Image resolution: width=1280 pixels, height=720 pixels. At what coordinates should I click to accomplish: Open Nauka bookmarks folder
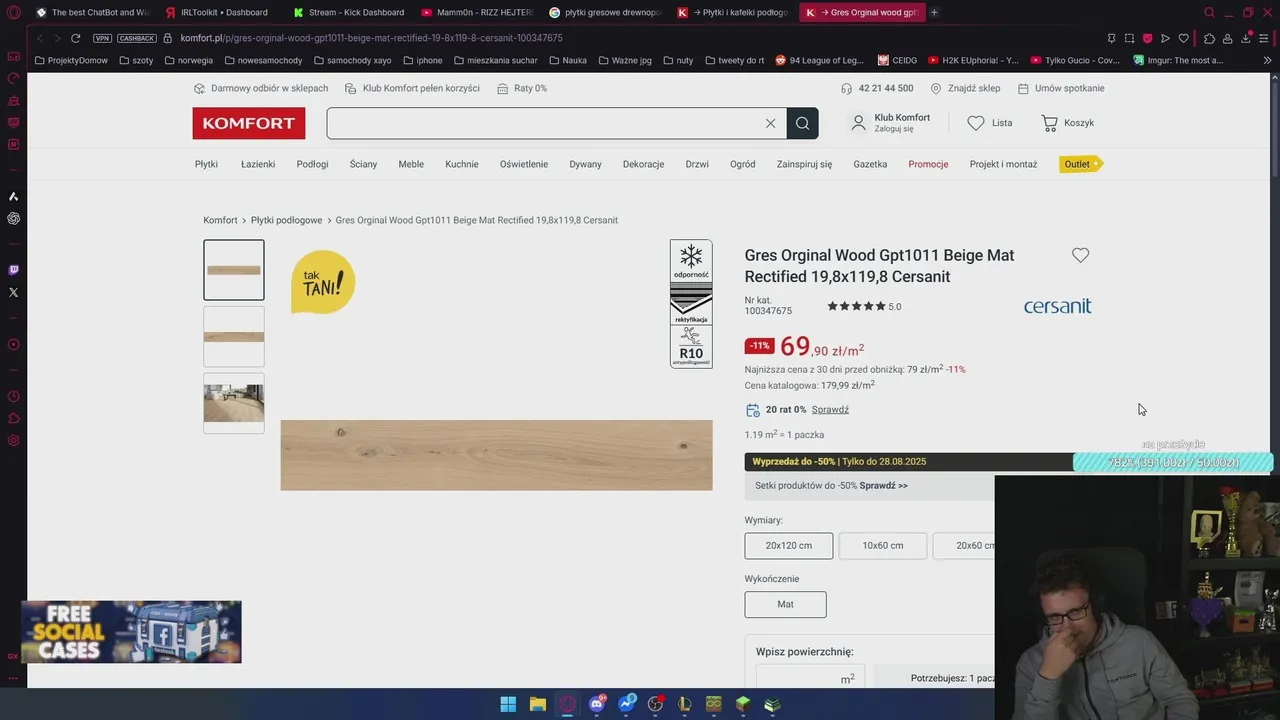coord(568,60)
